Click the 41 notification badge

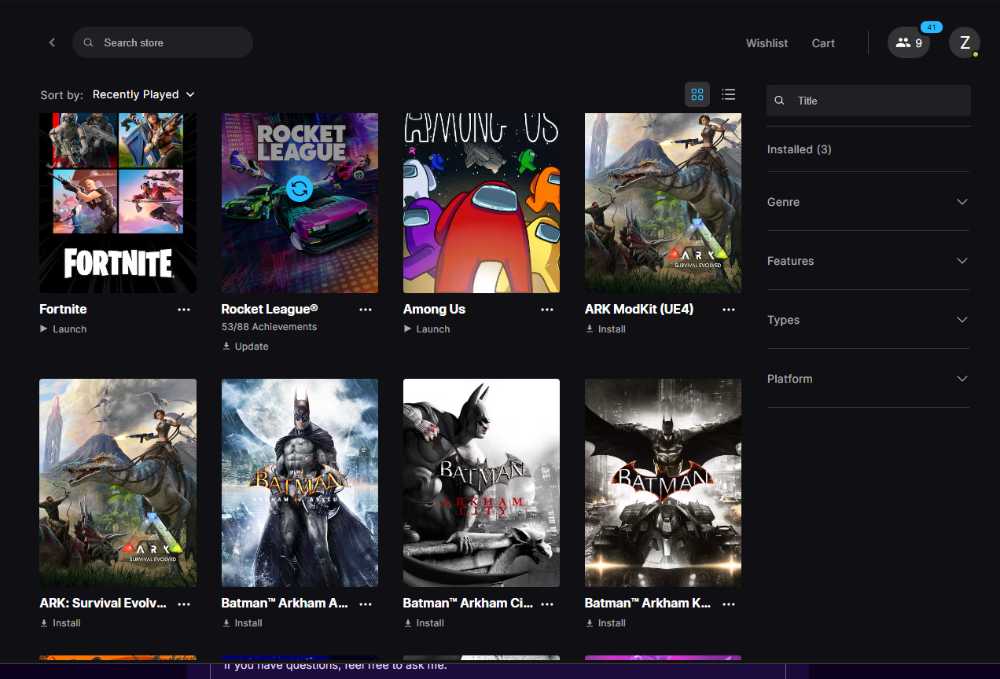[x=931, y=27]
